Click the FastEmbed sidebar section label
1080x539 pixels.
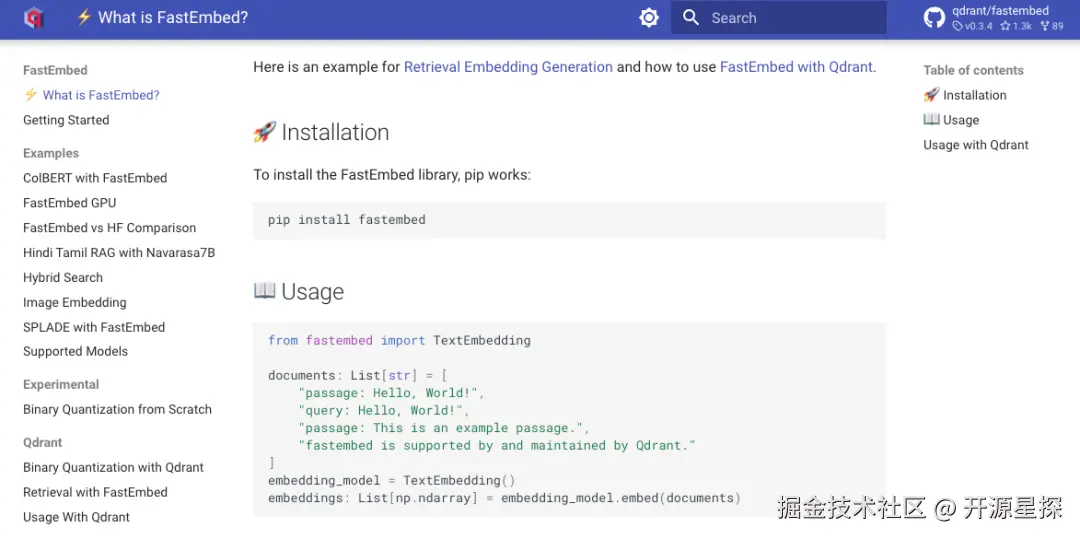[55, 70]
